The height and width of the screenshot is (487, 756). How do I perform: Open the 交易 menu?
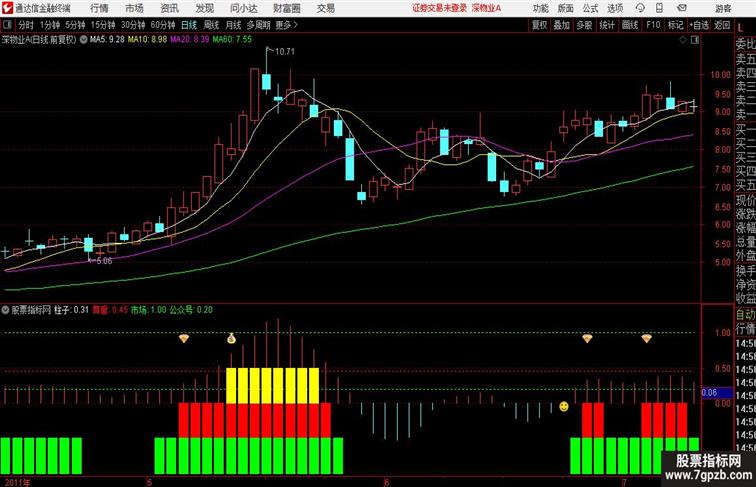pyautogui.click(x=325, y=8)
